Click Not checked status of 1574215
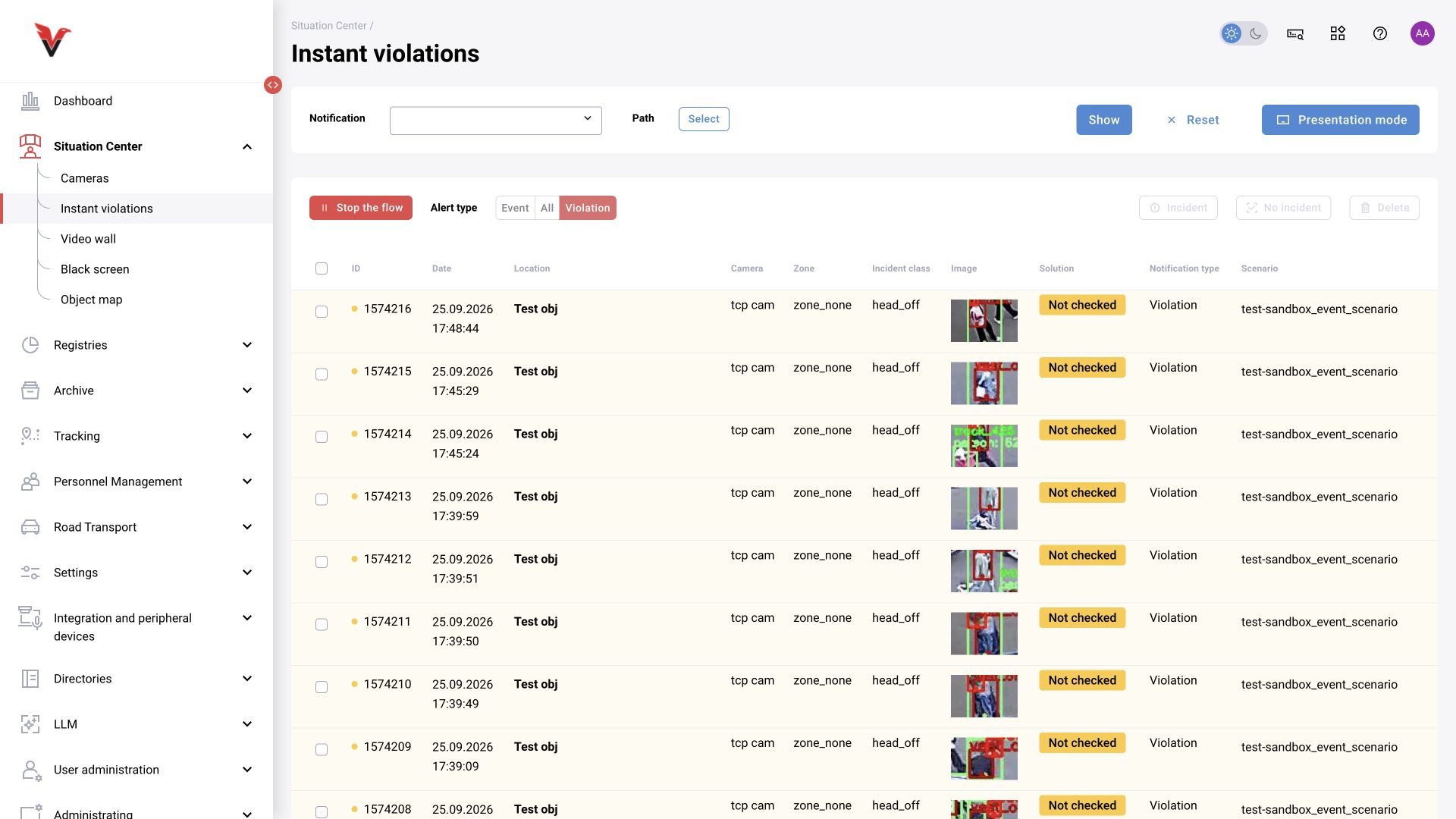Image resolution: width=1456 pixels, height=819 pixels. coord(1082,368)
